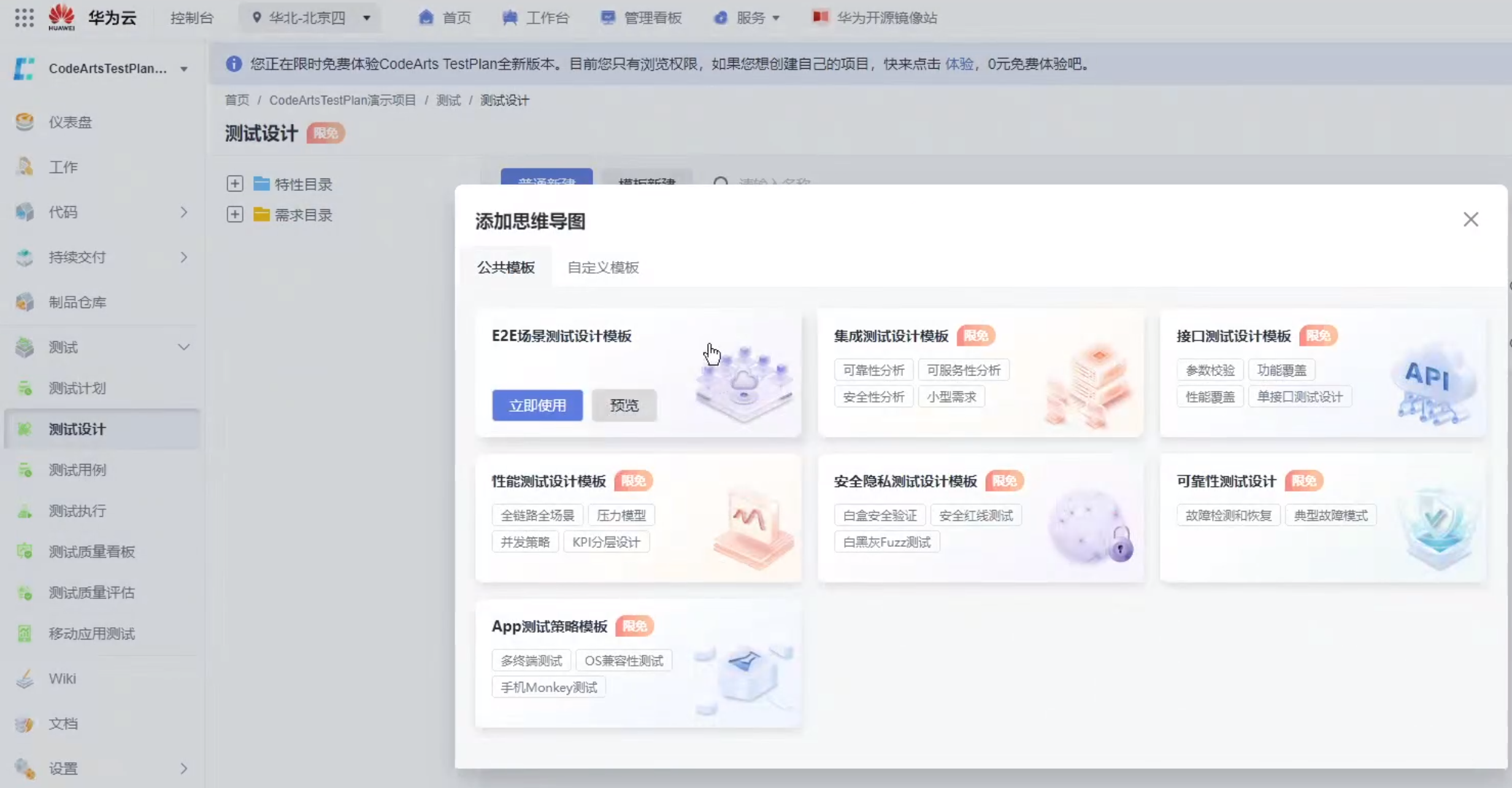Open 测试质量看板 in sidebar

(91, 552)
